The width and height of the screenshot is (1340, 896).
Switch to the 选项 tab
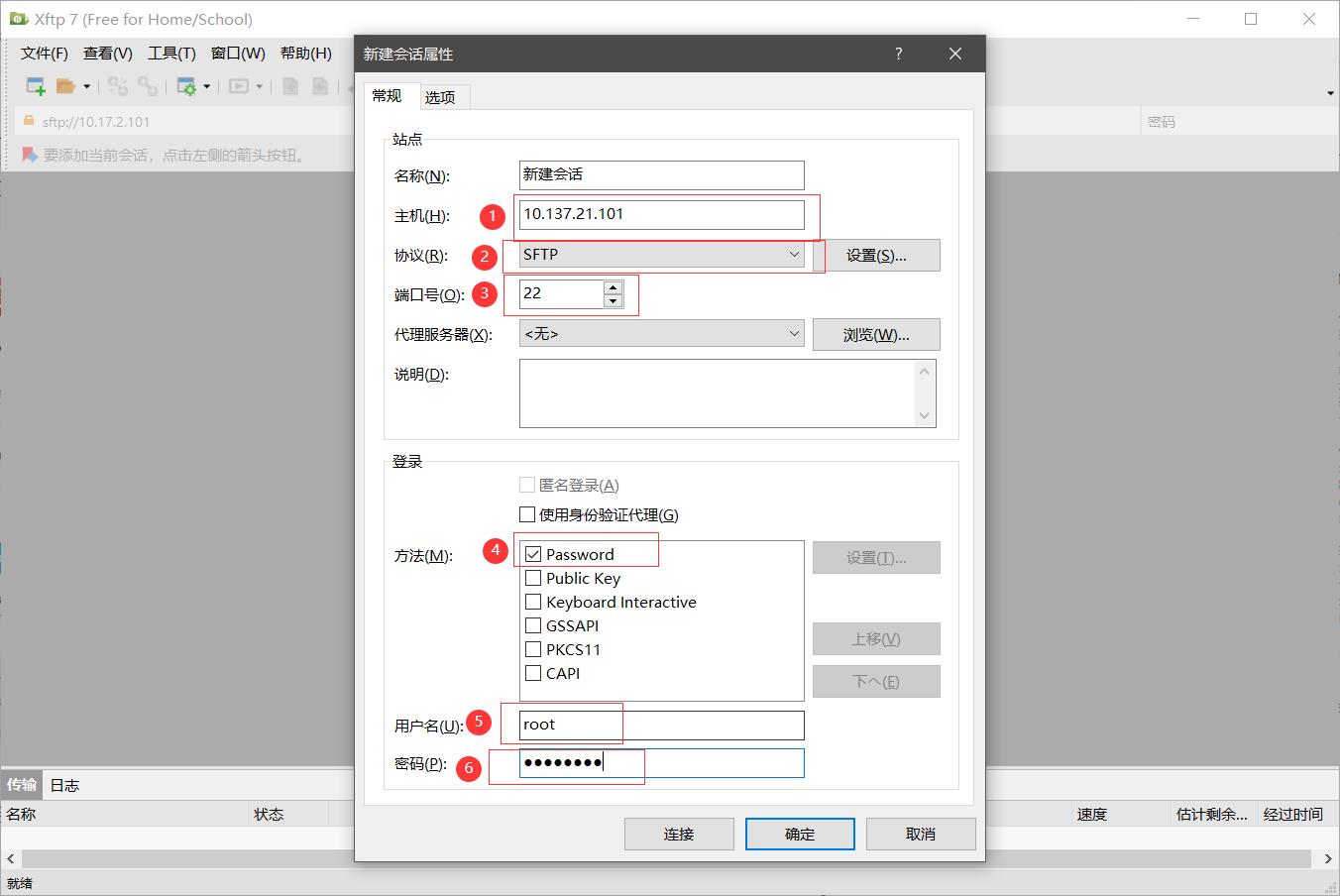[x=440, y=97]
